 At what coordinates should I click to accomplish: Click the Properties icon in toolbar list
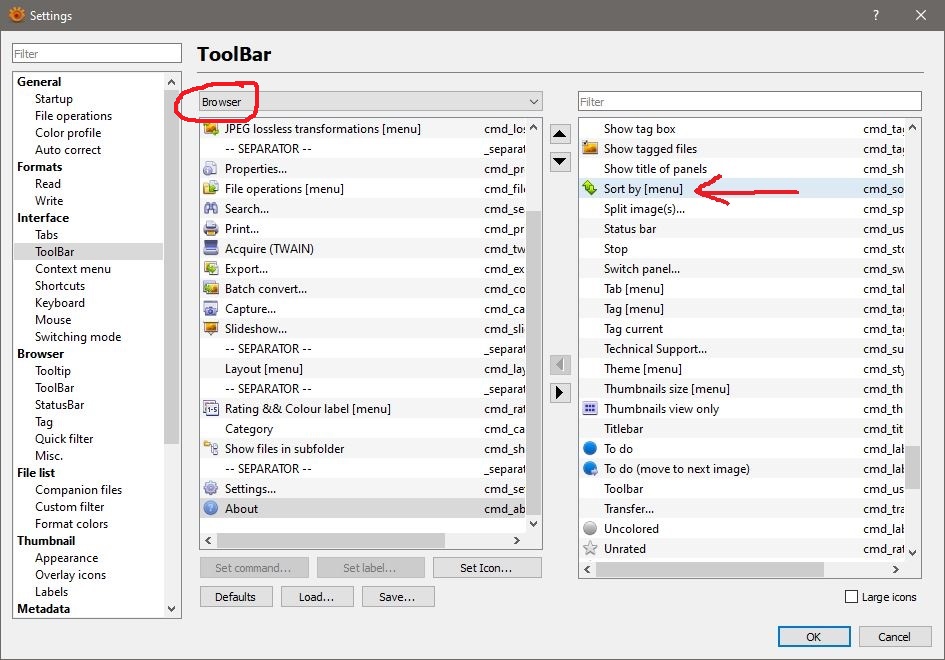(210, 169)
